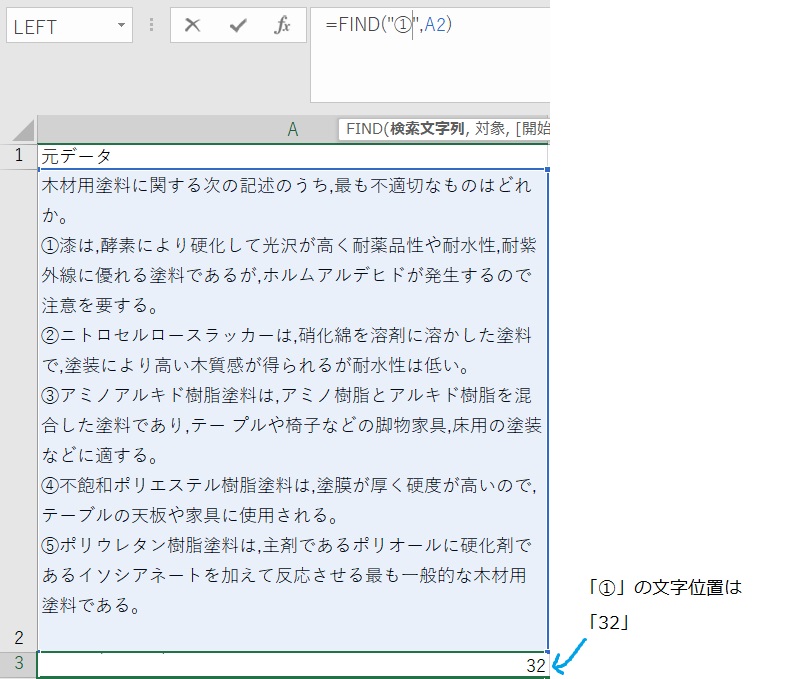786x679 pixels.
Task: Select the cell with the long 木材用塗料 text
Action: pyautogui.click(x=292, y=400)
